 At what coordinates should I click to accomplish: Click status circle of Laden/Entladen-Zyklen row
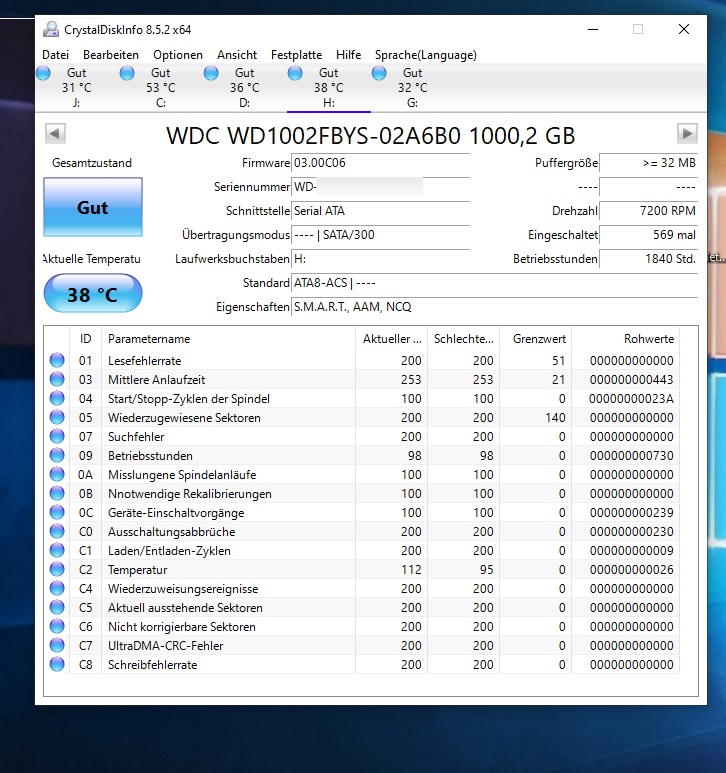(x=57, y=550)
